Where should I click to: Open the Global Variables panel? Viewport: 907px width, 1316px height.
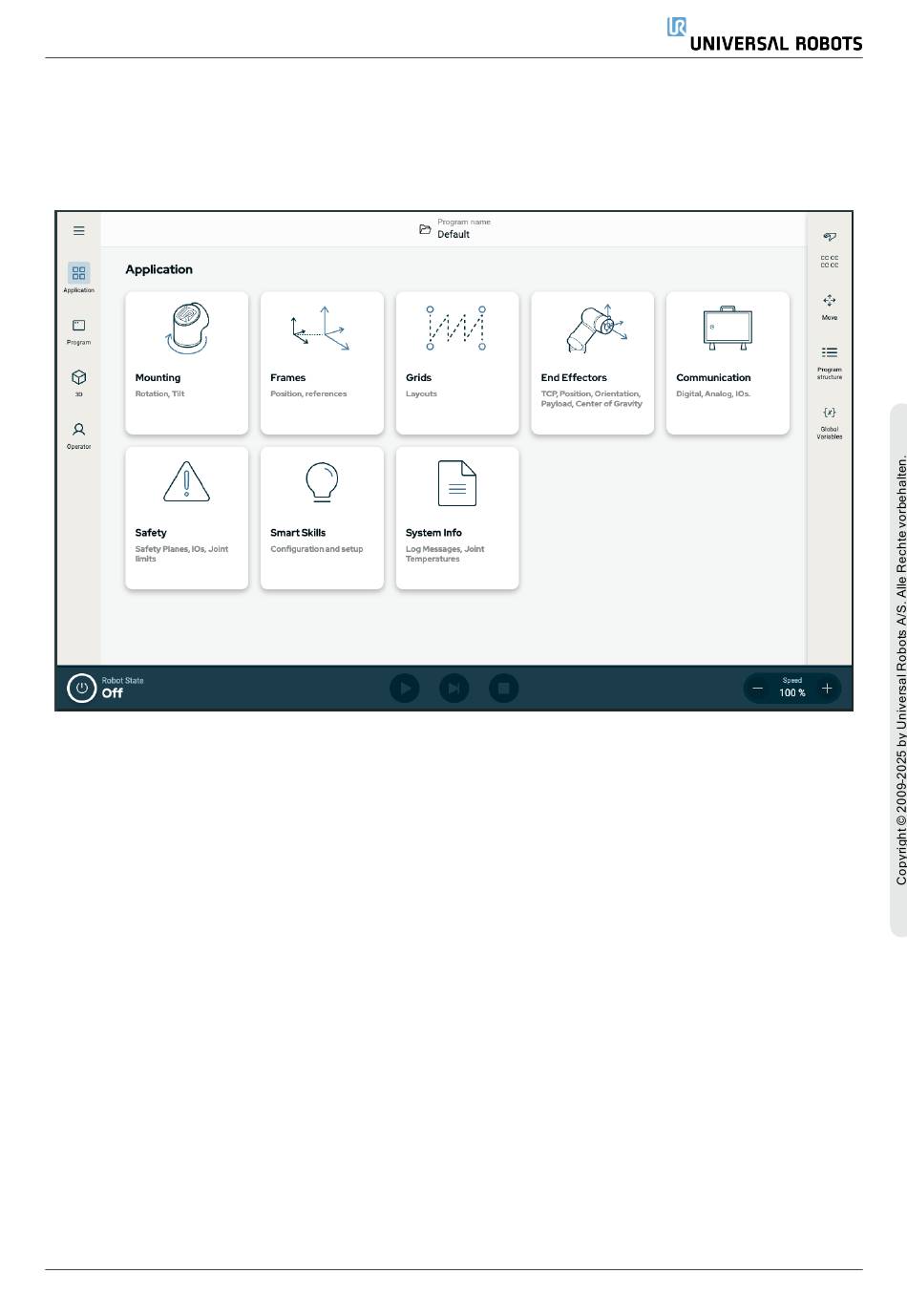[x=829, y=418]
